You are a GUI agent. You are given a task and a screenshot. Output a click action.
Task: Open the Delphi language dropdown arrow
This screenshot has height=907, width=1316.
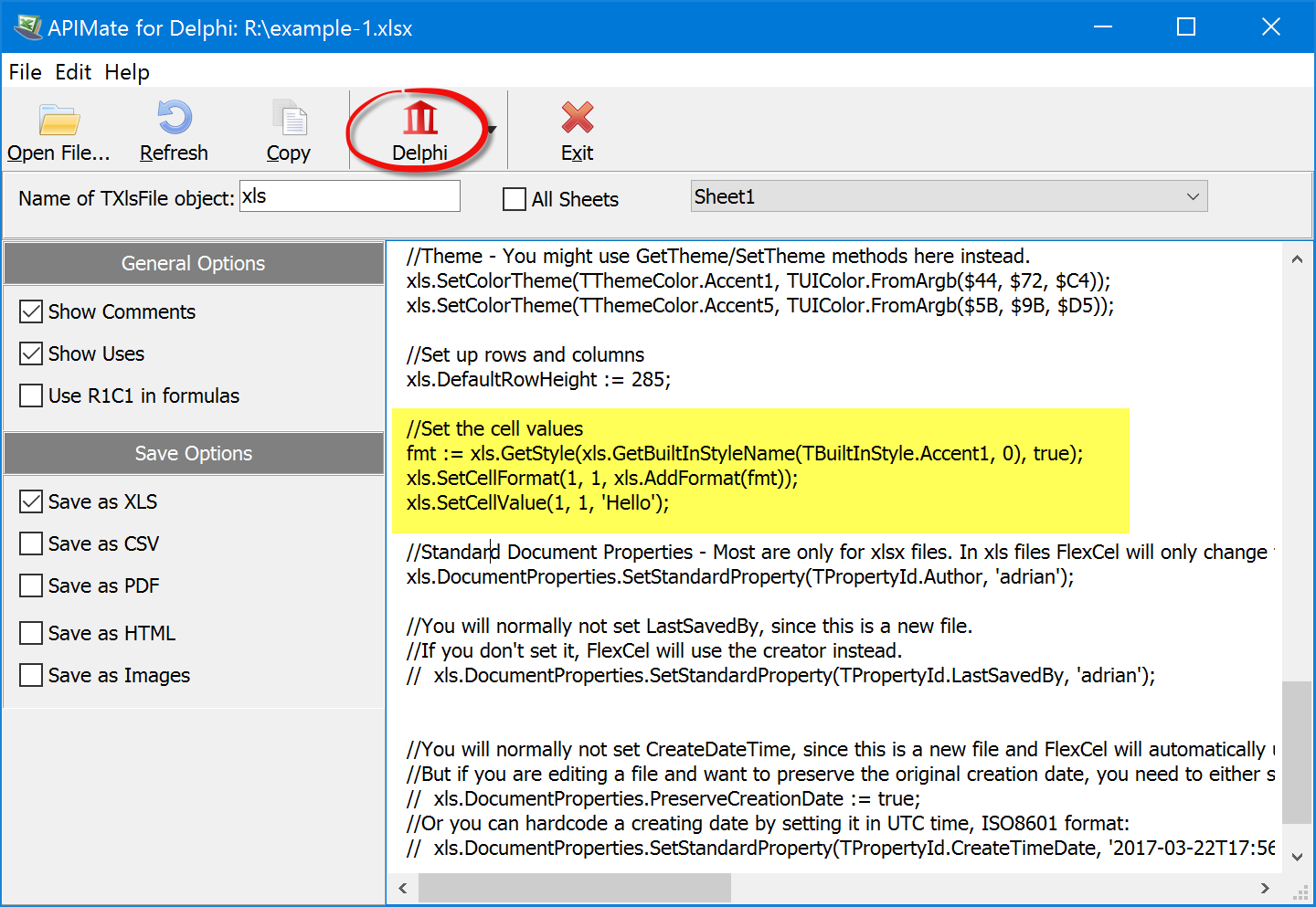click(x=493, y=130)
